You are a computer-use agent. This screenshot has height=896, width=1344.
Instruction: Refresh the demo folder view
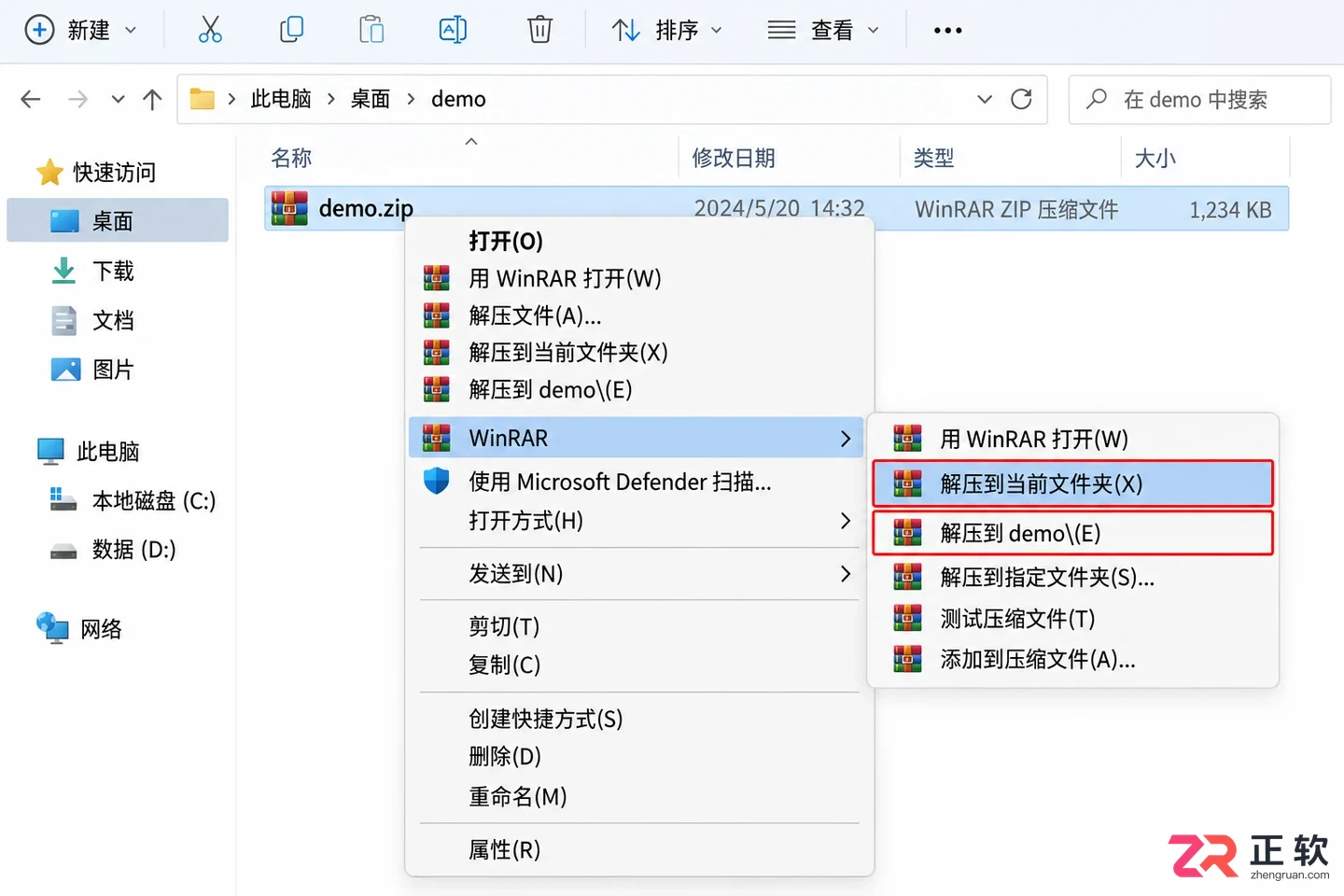point(1021,99)
